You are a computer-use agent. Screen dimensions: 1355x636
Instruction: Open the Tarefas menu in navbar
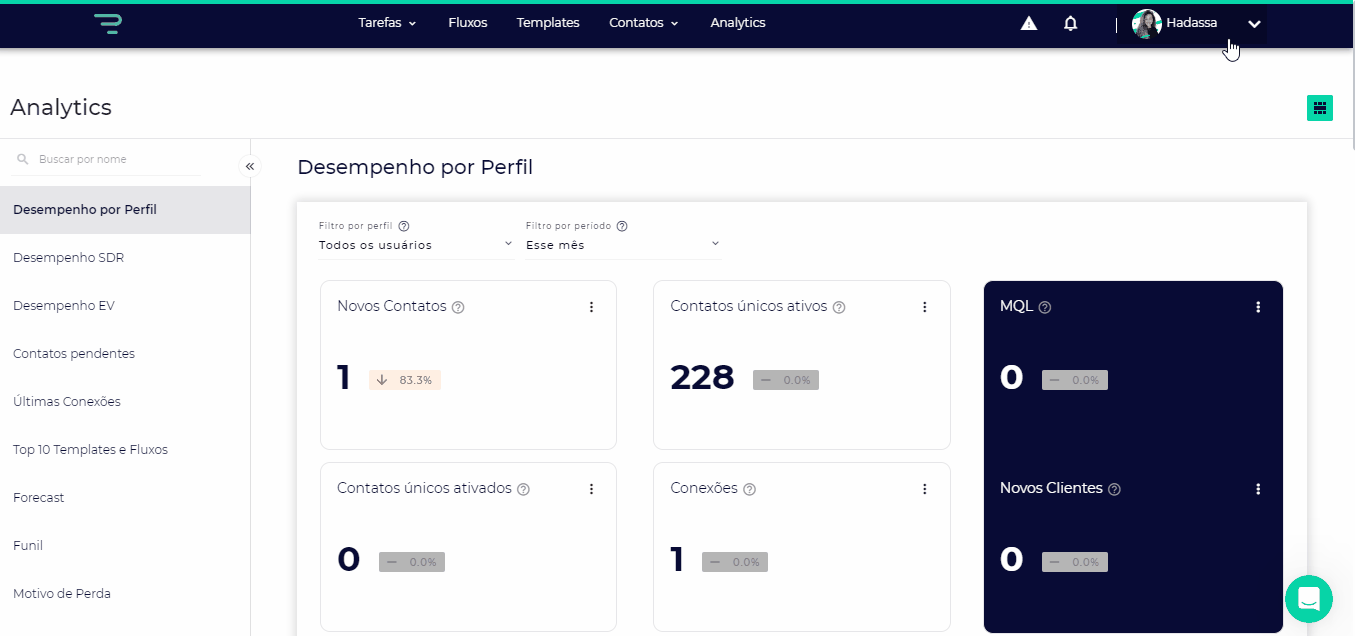coord(387,23)
